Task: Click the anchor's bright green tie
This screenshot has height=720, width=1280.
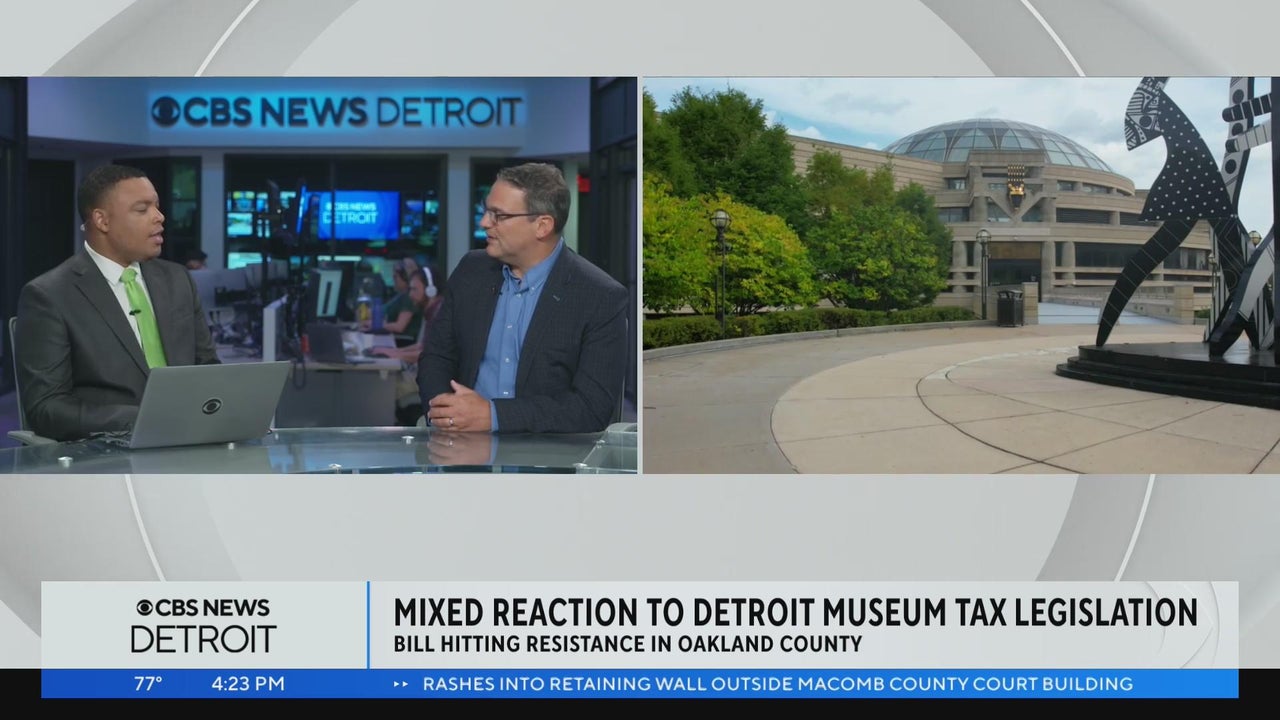Action: (x=143, y=316)
